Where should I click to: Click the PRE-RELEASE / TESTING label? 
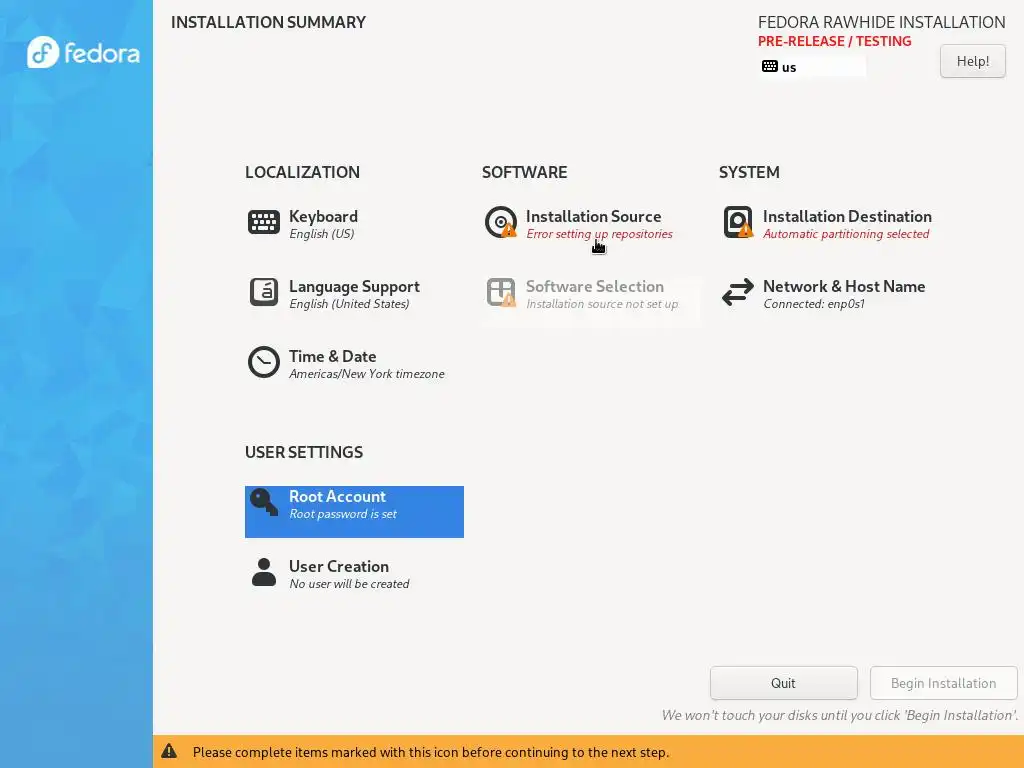834,41
